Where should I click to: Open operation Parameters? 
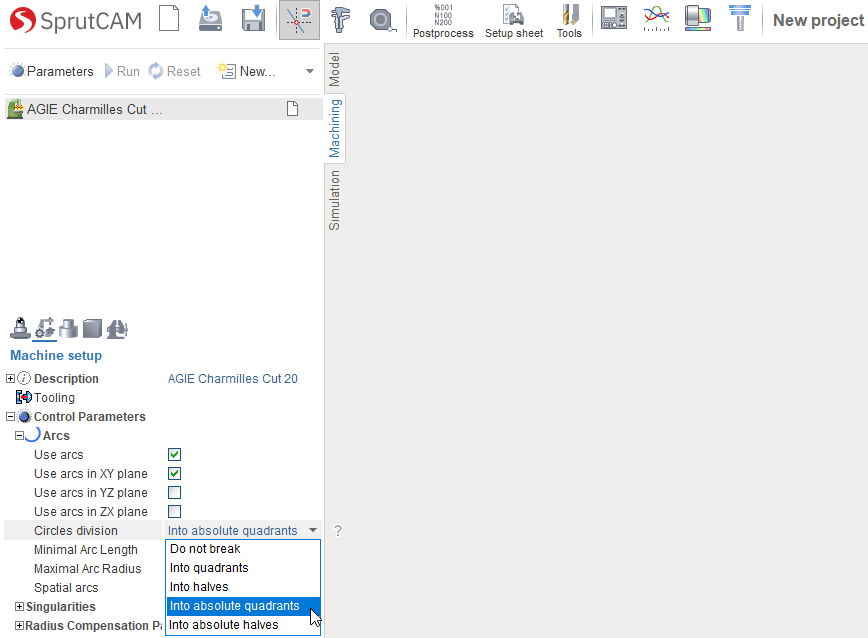click(52, 71)
